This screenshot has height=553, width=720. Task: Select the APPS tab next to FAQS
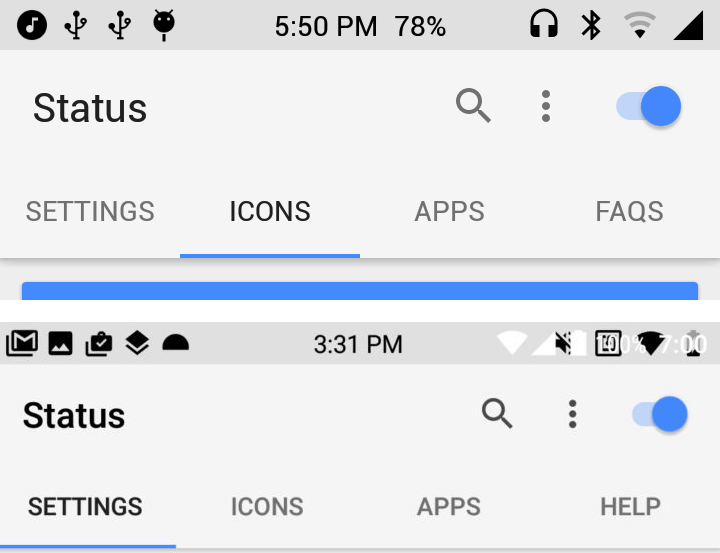449,212
